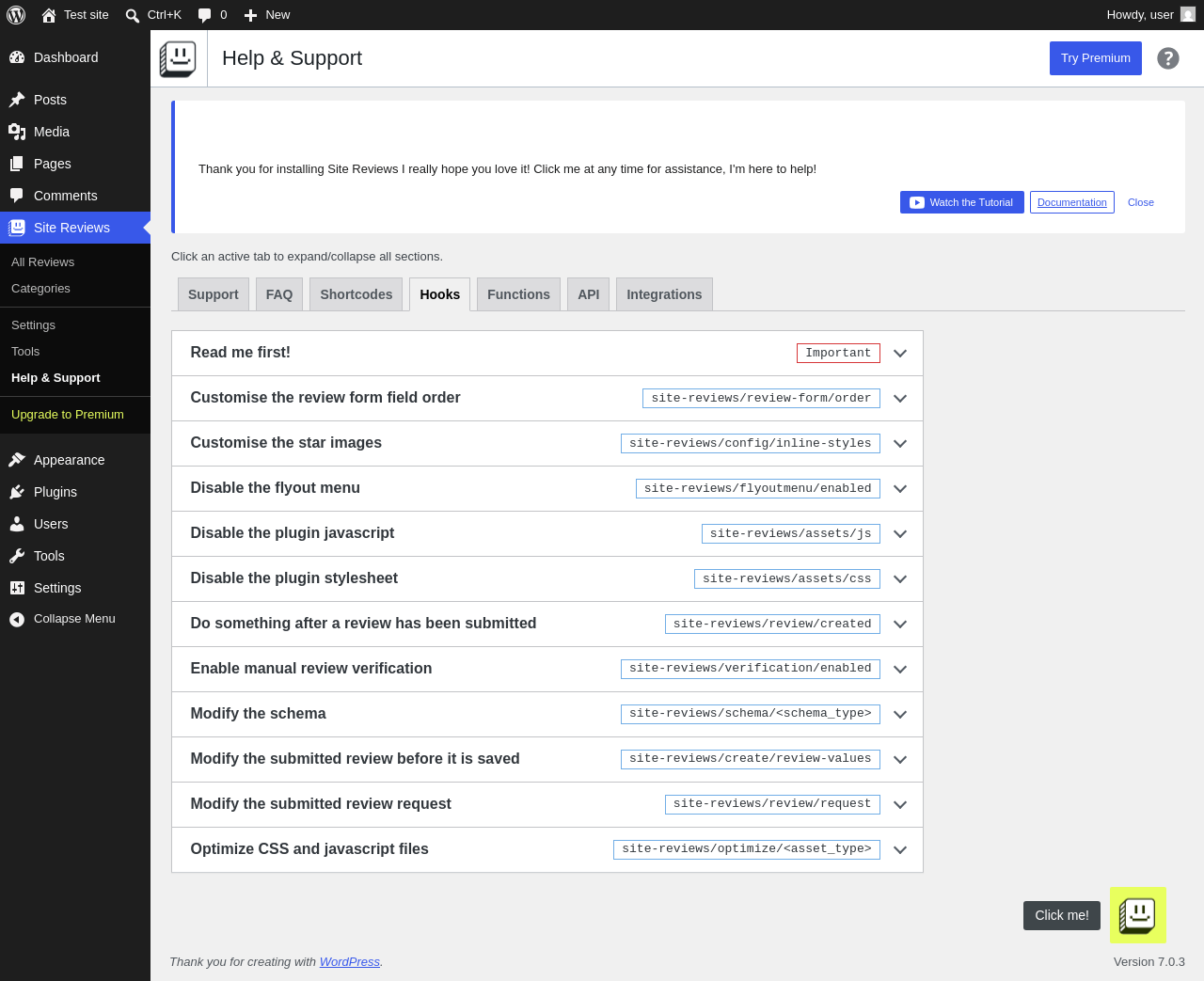Open the WordPress footer link
This screenshot has width=1204, height=981.
point(350,962)
